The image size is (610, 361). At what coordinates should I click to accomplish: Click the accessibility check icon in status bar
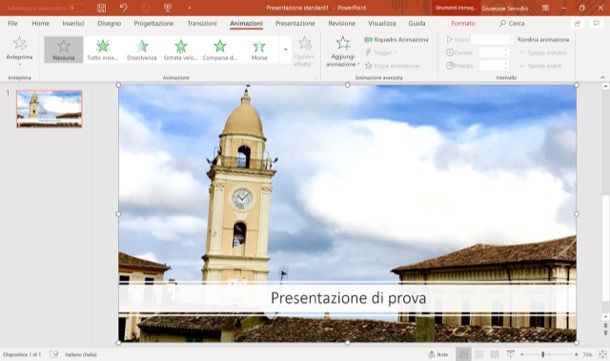point(54,354)
